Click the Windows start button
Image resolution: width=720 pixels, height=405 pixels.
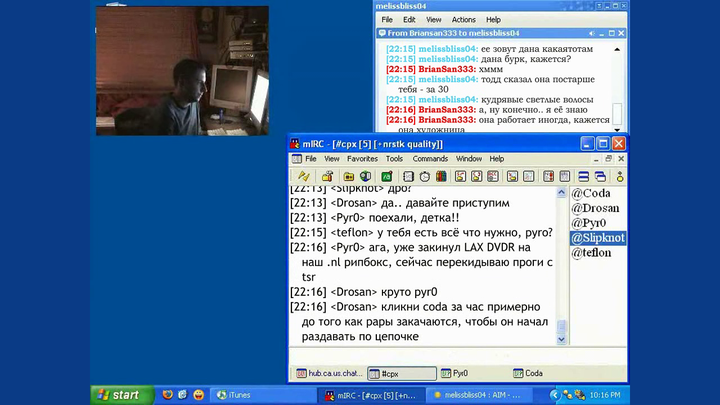pyautogui.click(x=122, y=395)
